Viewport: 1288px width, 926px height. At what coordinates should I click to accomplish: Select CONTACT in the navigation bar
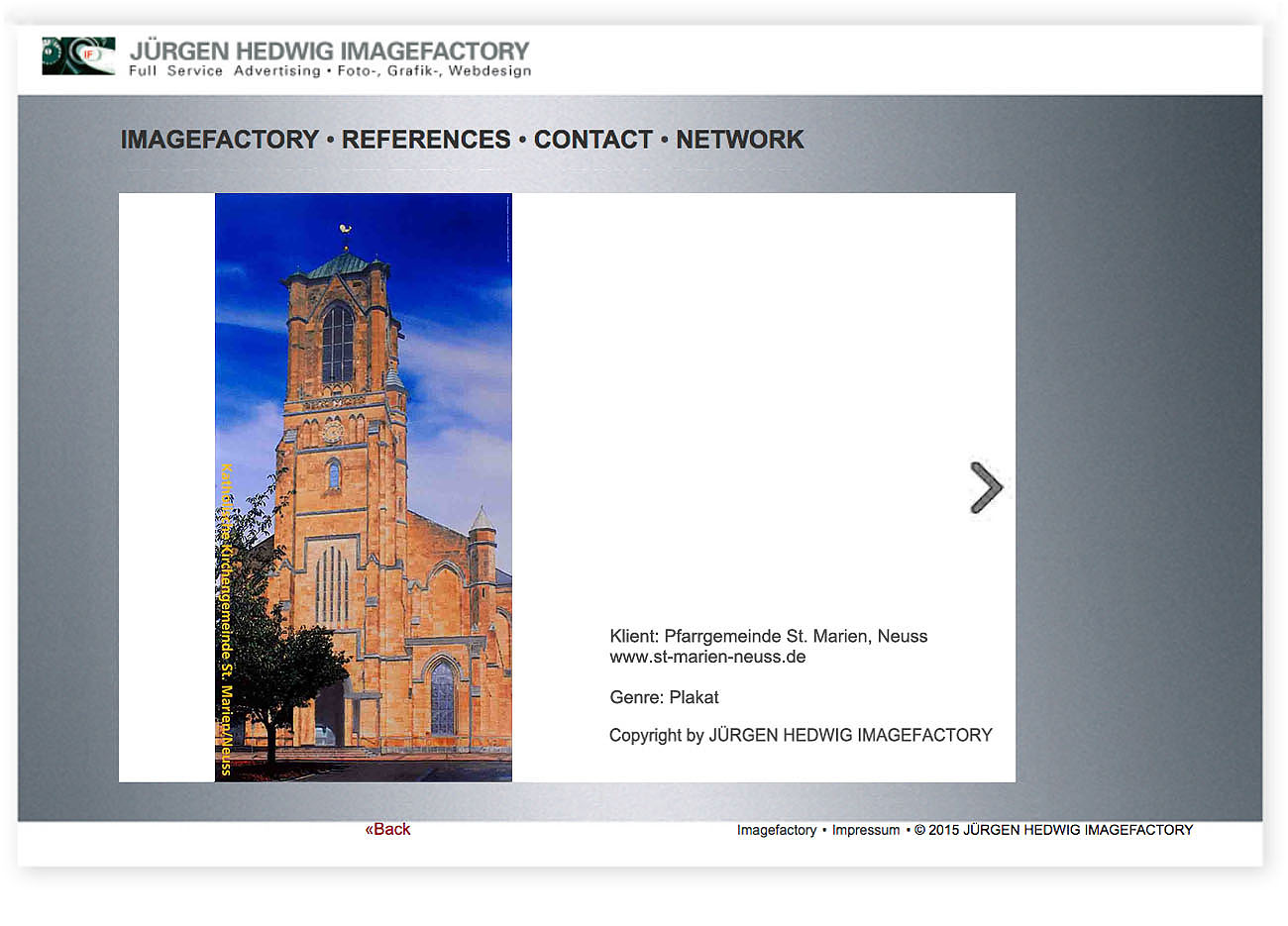(x=592, y=140)
